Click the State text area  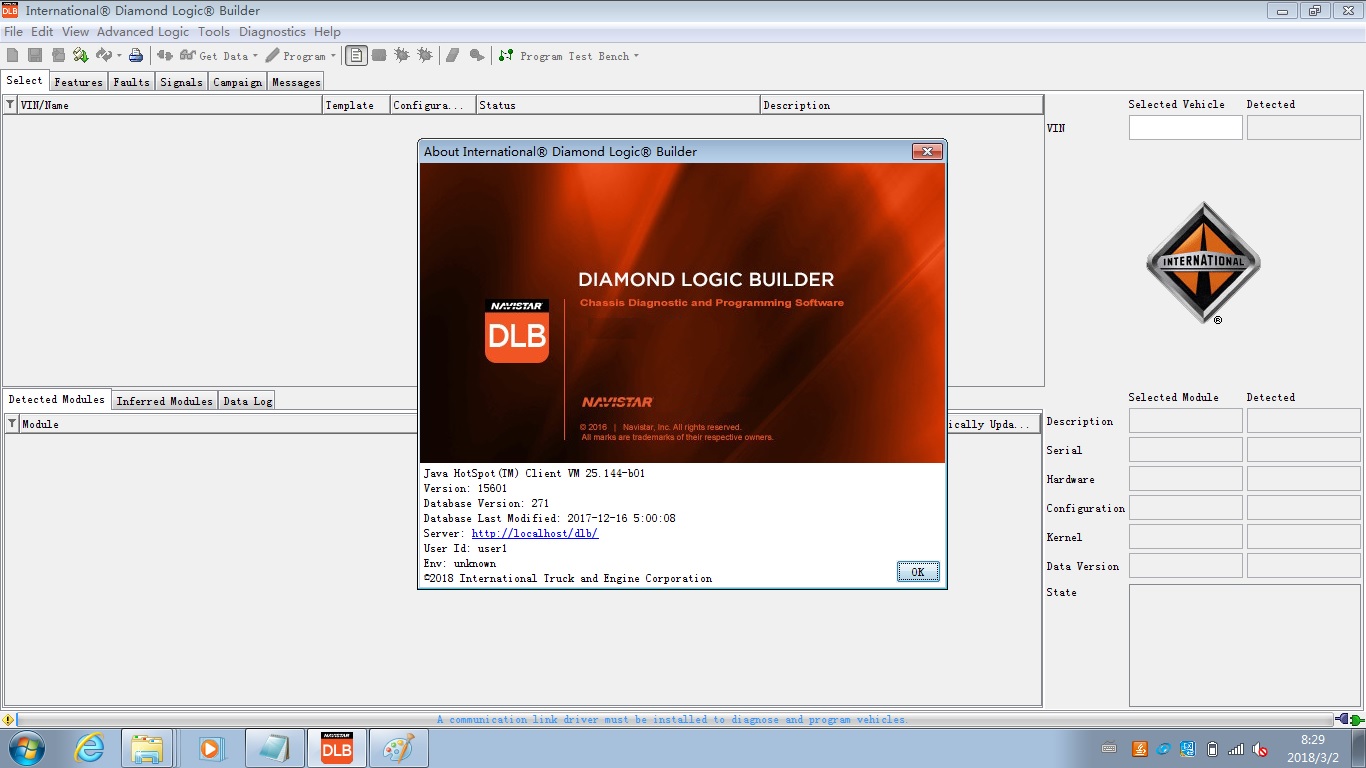pyautogui.click(x=1245, y=646)
